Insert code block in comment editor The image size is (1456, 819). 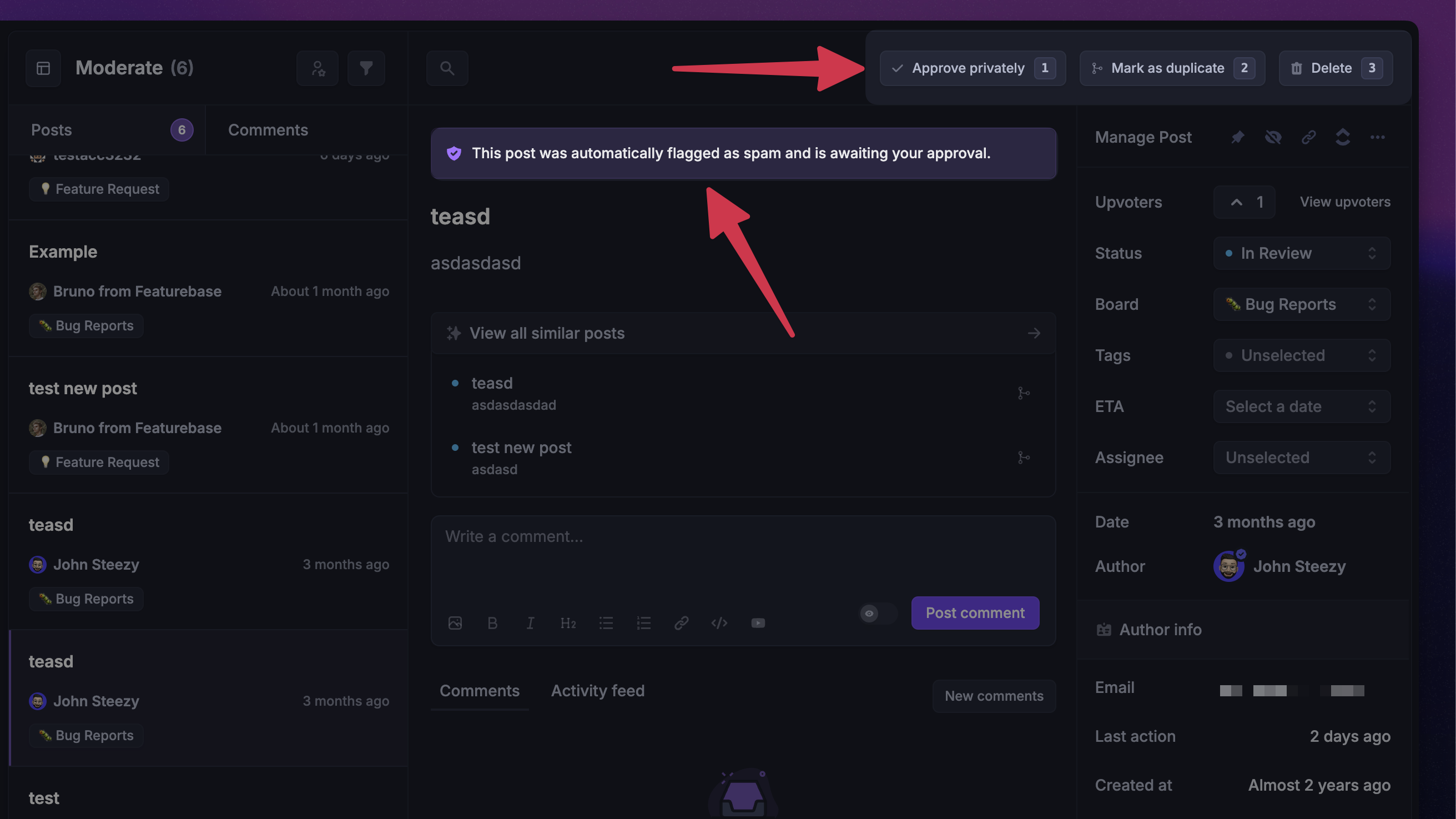(719, 623)
